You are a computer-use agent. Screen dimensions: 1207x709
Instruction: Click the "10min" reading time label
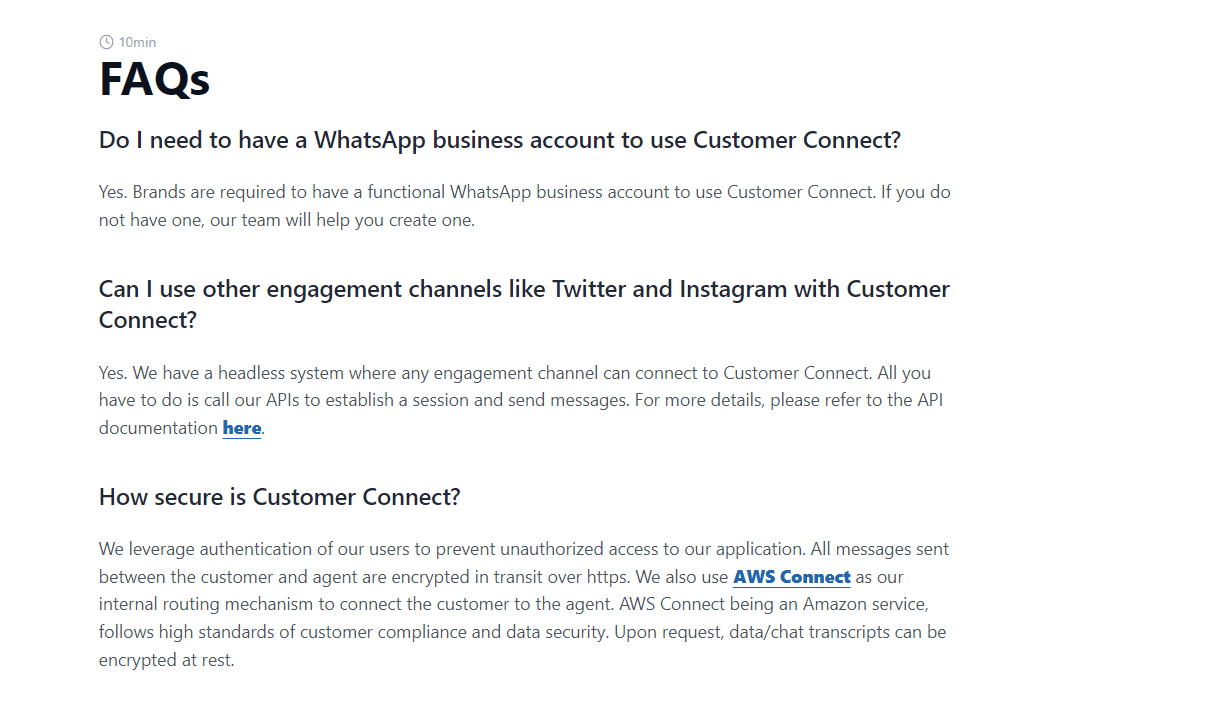[x=137, y=42]
